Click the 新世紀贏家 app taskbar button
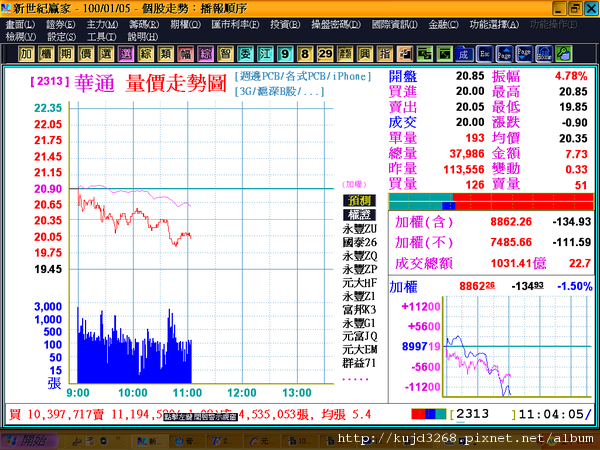Viewport: 600px width, 450px height. tap(149, 441)
